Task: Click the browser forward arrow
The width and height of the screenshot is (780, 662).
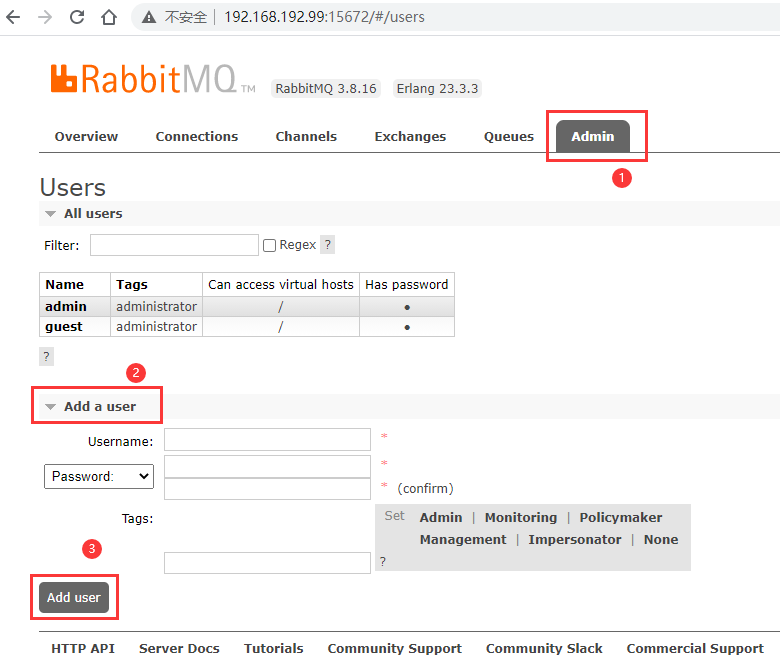Action: click(45, 17)
